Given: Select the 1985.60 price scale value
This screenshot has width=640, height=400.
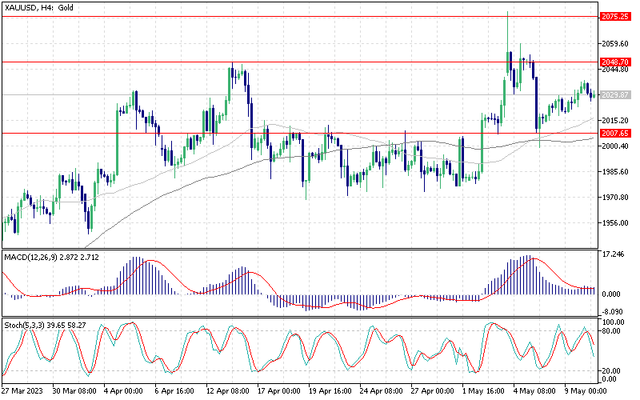Looking at the screenshot, I should tap(614, 172).
